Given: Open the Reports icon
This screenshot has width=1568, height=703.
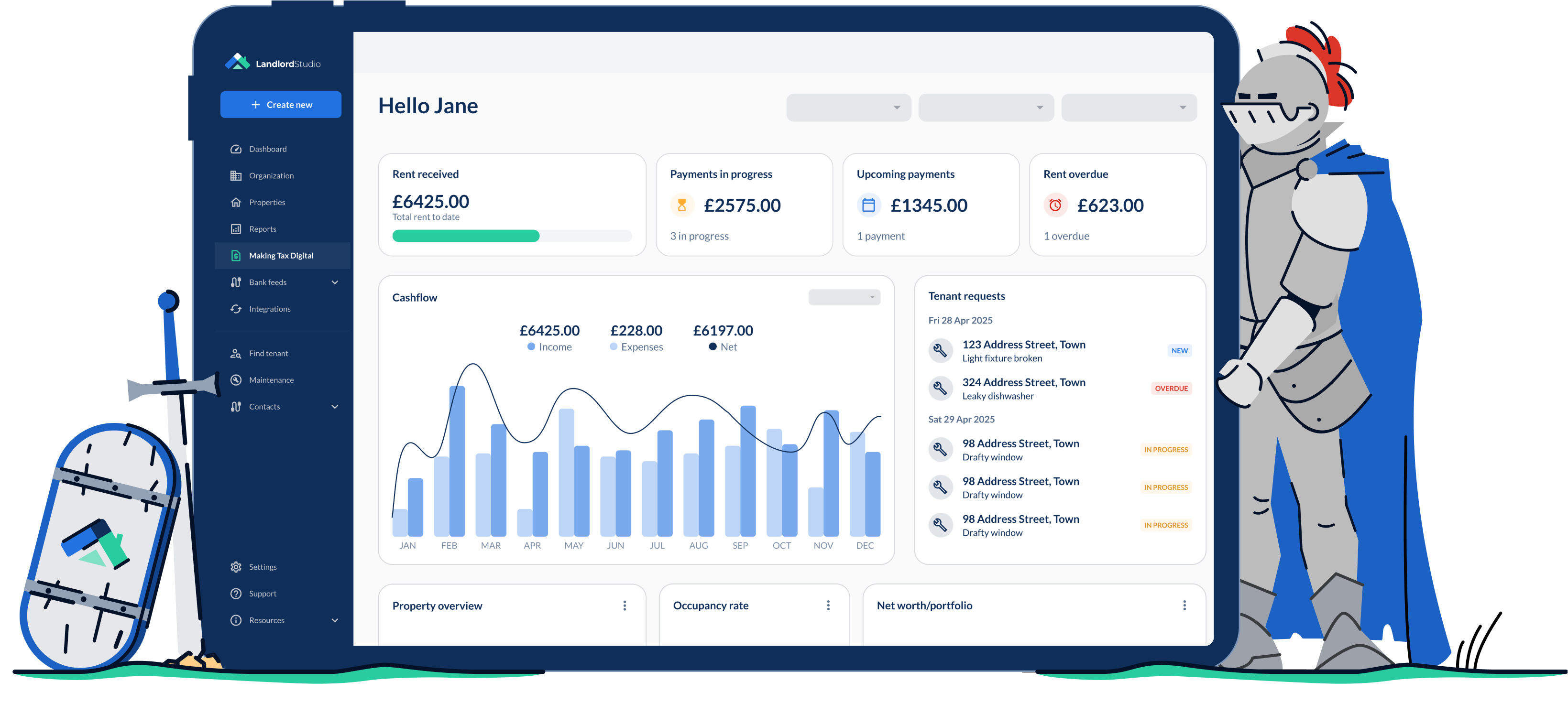Looking at the screenshot, I should tap(236, 228).
